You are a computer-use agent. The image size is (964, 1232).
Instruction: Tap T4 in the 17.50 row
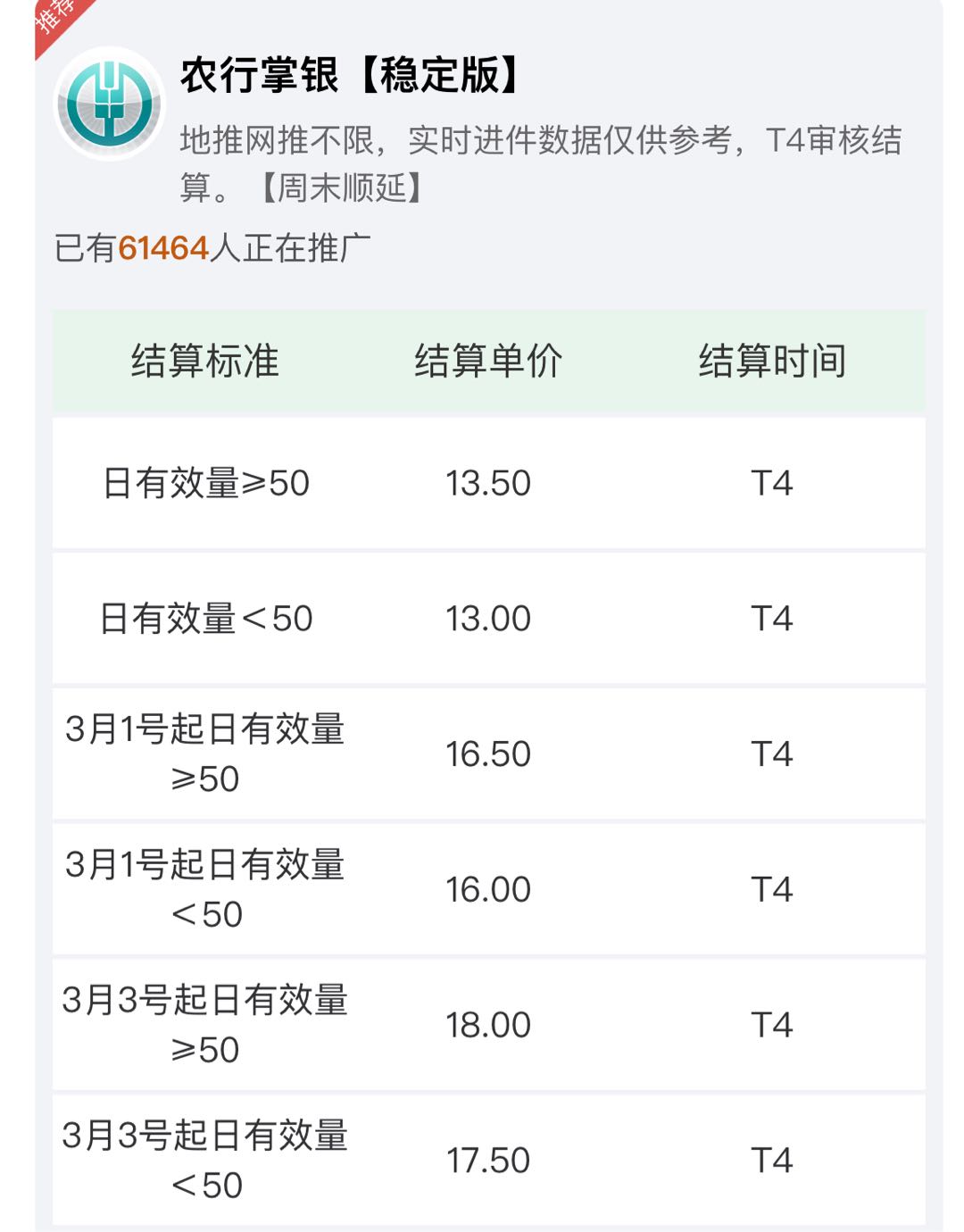772,1161
